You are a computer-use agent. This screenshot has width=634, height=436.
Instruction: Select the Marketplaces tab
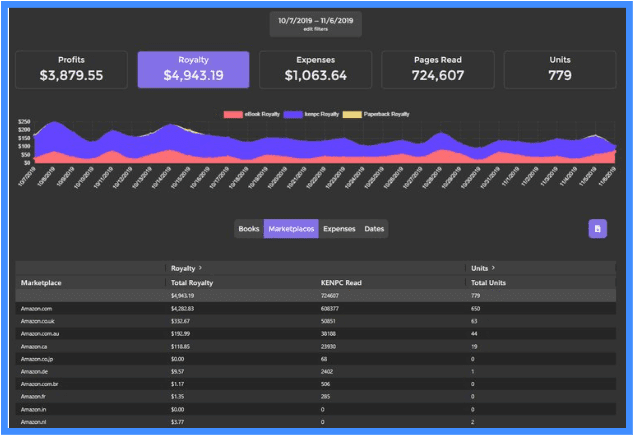point(291,229)
